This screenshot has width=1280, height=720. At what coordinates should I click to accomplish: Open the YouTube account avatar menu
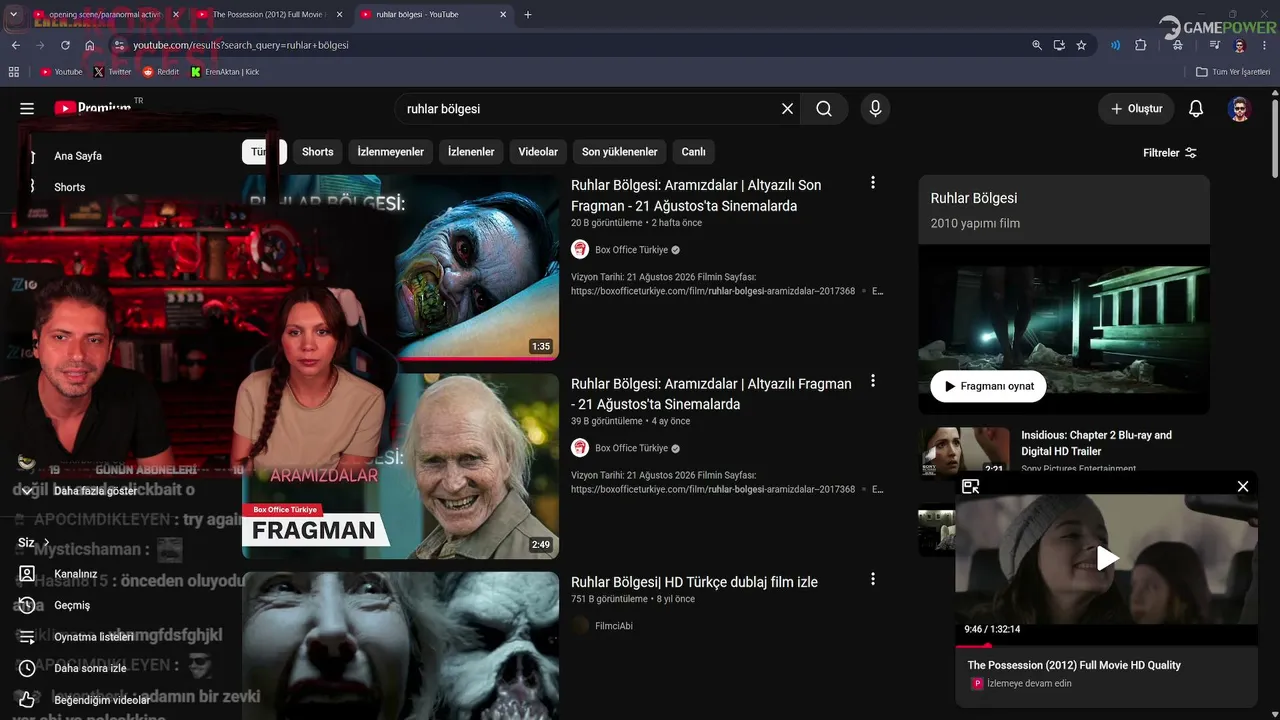pos(1239,109)
